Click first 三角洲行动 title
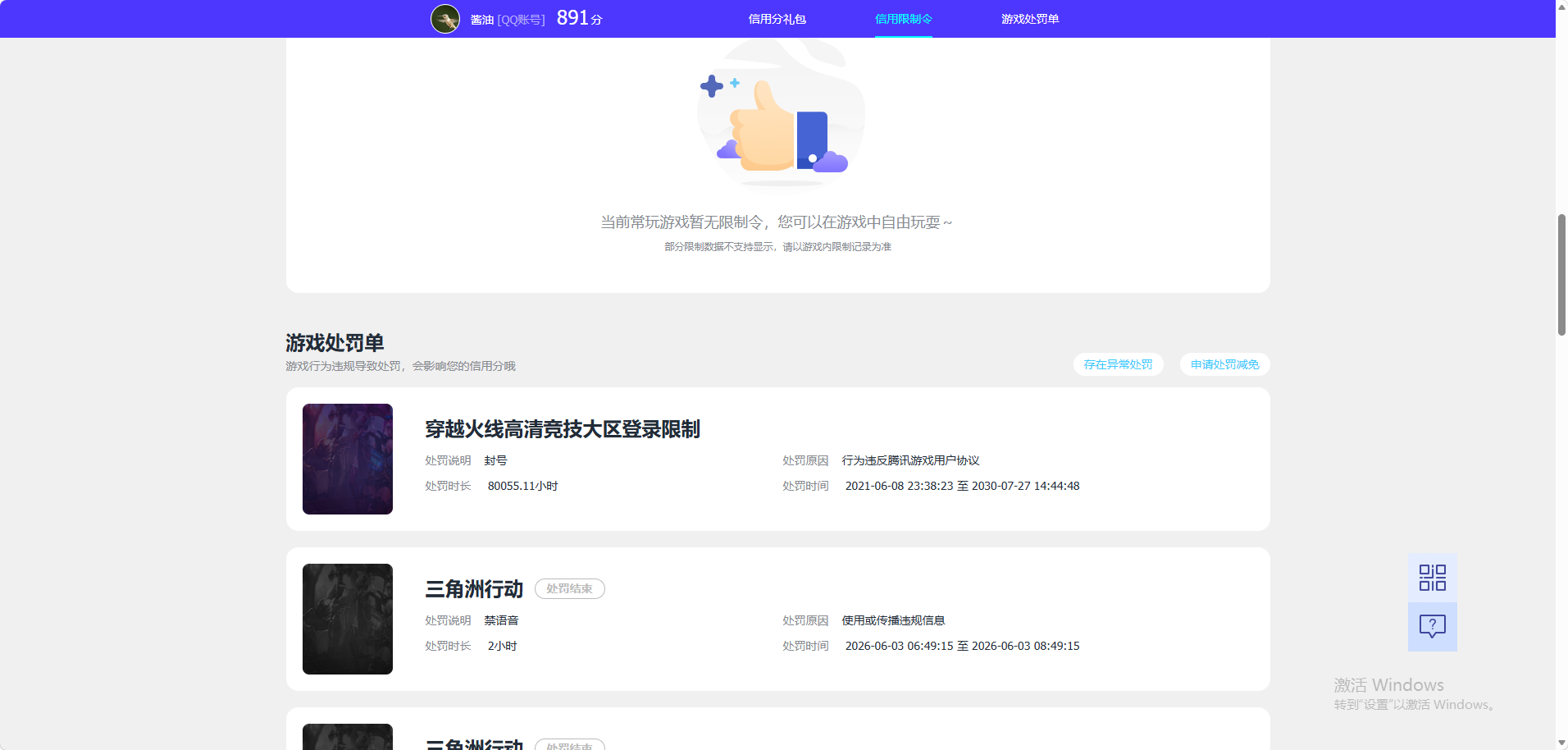1568x750 pixels. click(474, 589)
